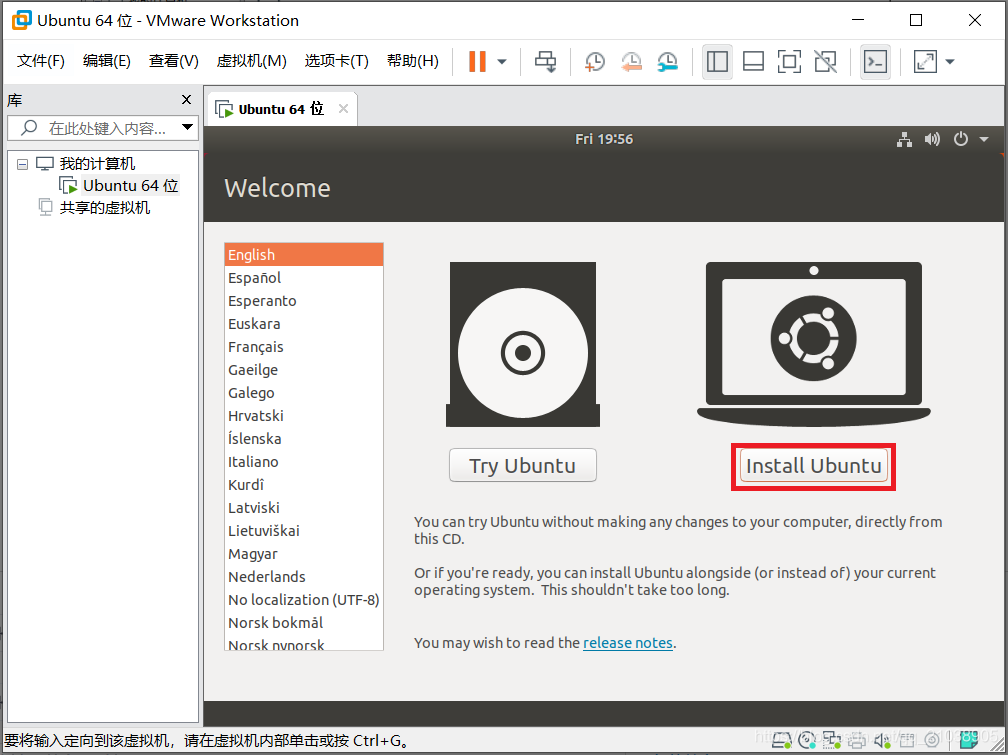Select Galego in the language list

pyautogui.click(x=303, y=393)
